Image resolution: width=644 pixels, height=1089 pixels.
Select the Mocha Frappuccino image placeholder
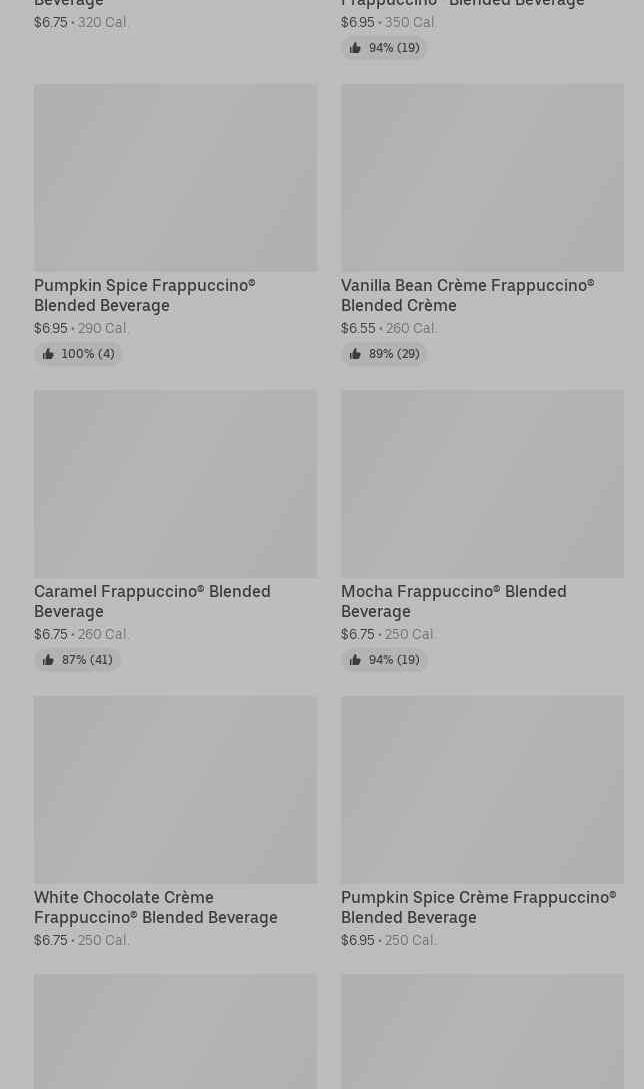[482, 484]
